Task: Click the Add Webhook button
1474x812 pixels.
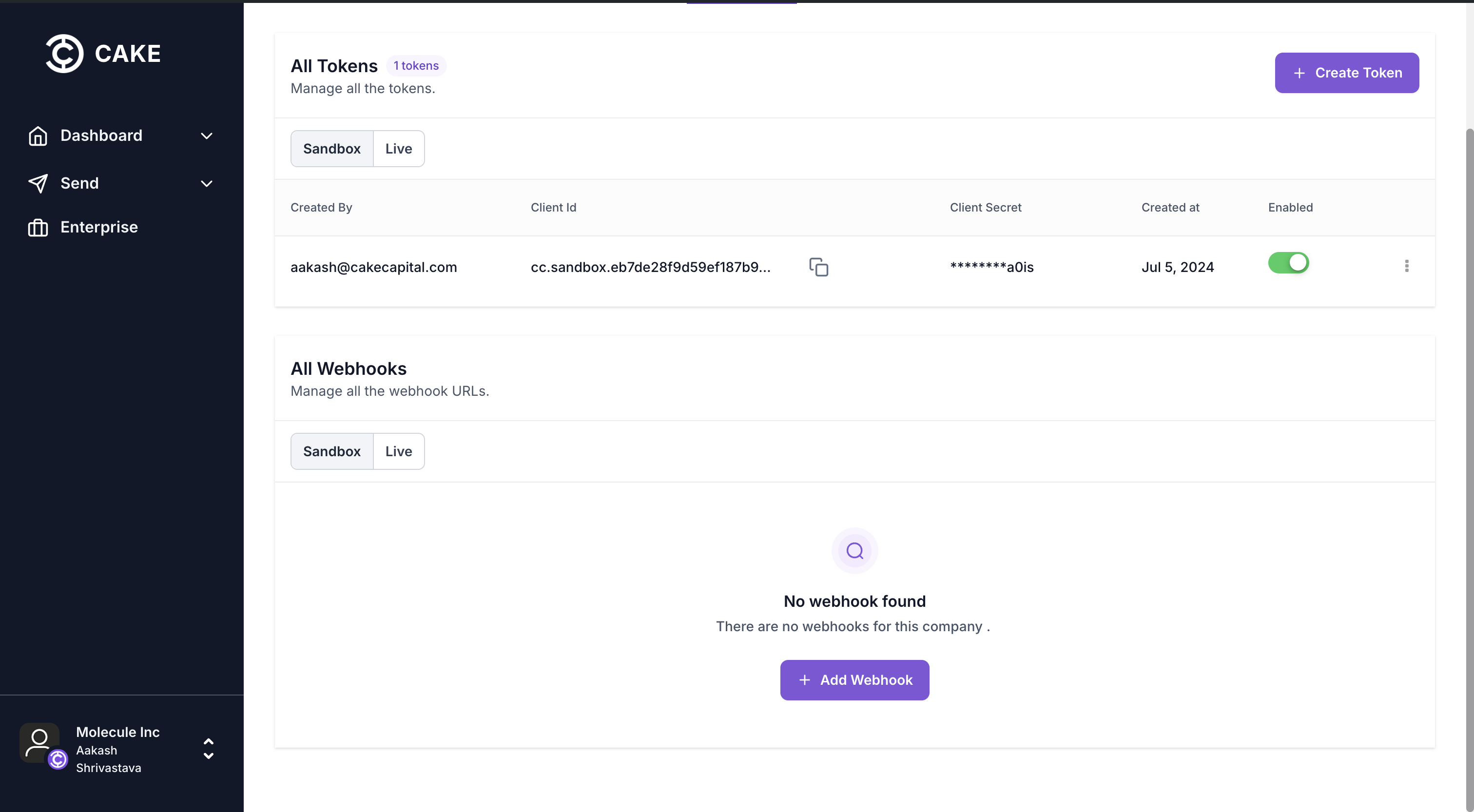Action: pos(854,680)
